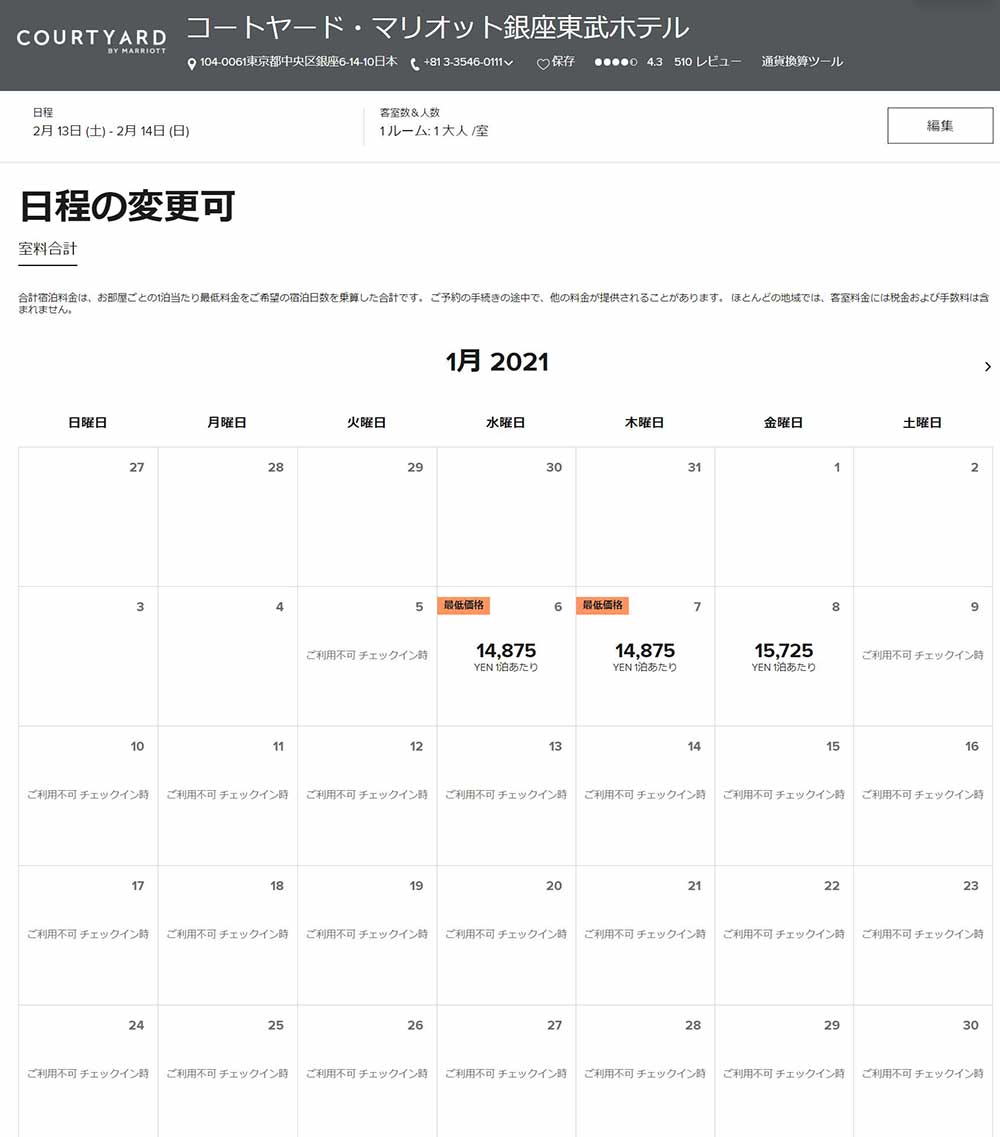Click the rating circles icon
Image resolution: width=1000 pixels, height=1137 pixels.
click(616, 62)
